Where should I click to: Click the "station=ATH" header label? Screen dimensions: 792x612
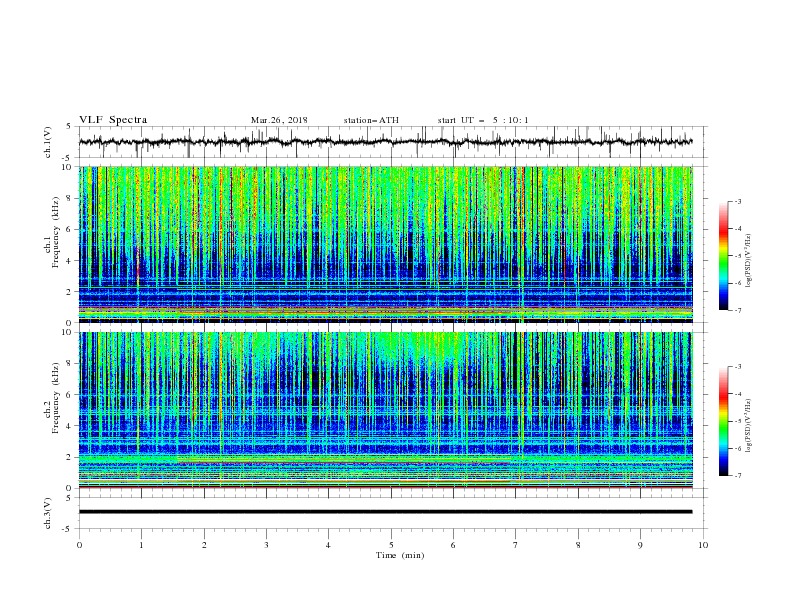(371, 120)
